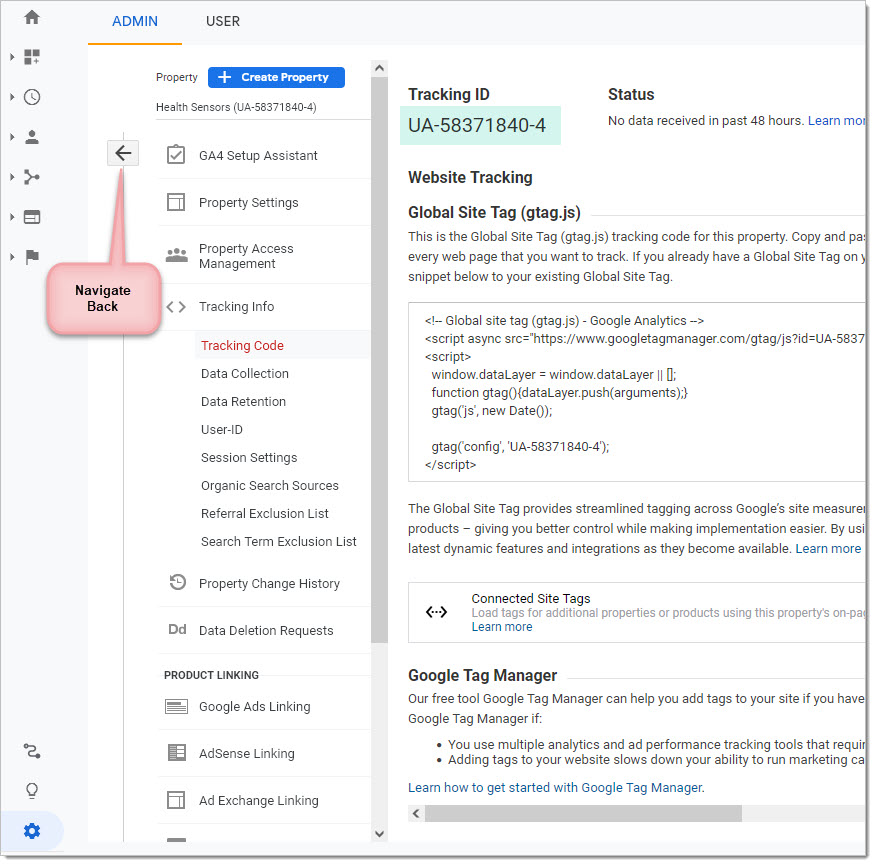Screen dimensions: 874x864
Task: Switch to the USER tab
Action: 223,21
